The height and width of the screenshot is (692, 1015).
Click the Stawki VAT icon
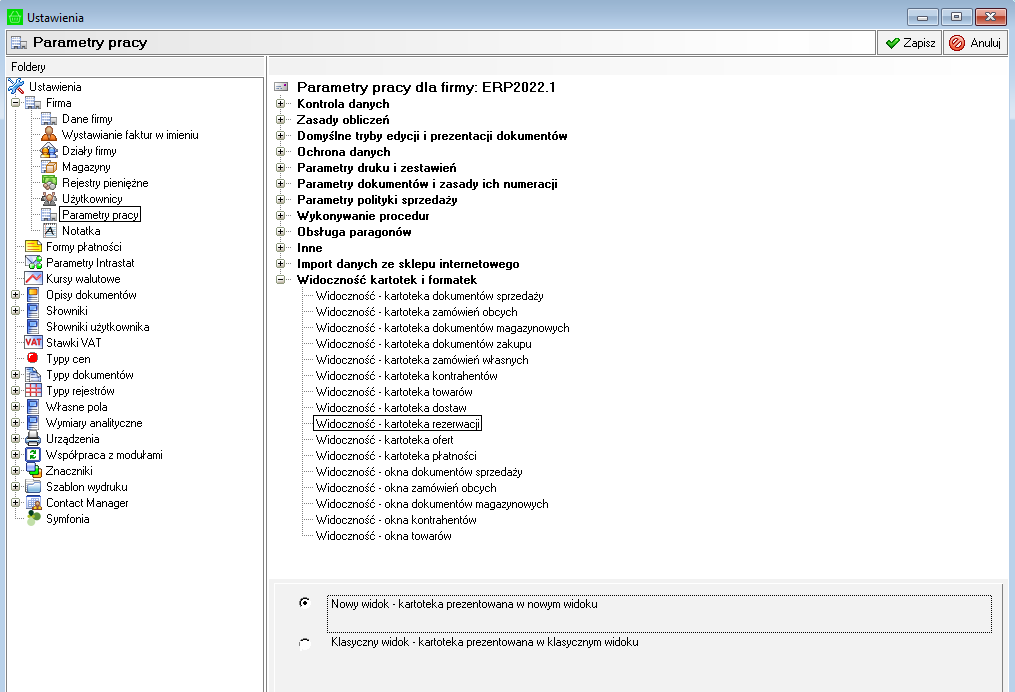coord(33,343)
